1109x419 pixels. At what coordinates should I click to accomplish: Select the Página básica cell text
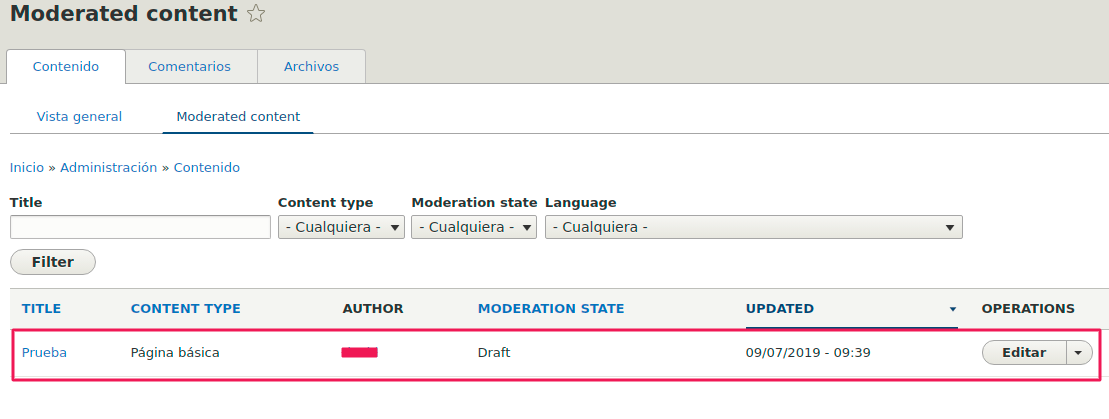tap(175, 352)
